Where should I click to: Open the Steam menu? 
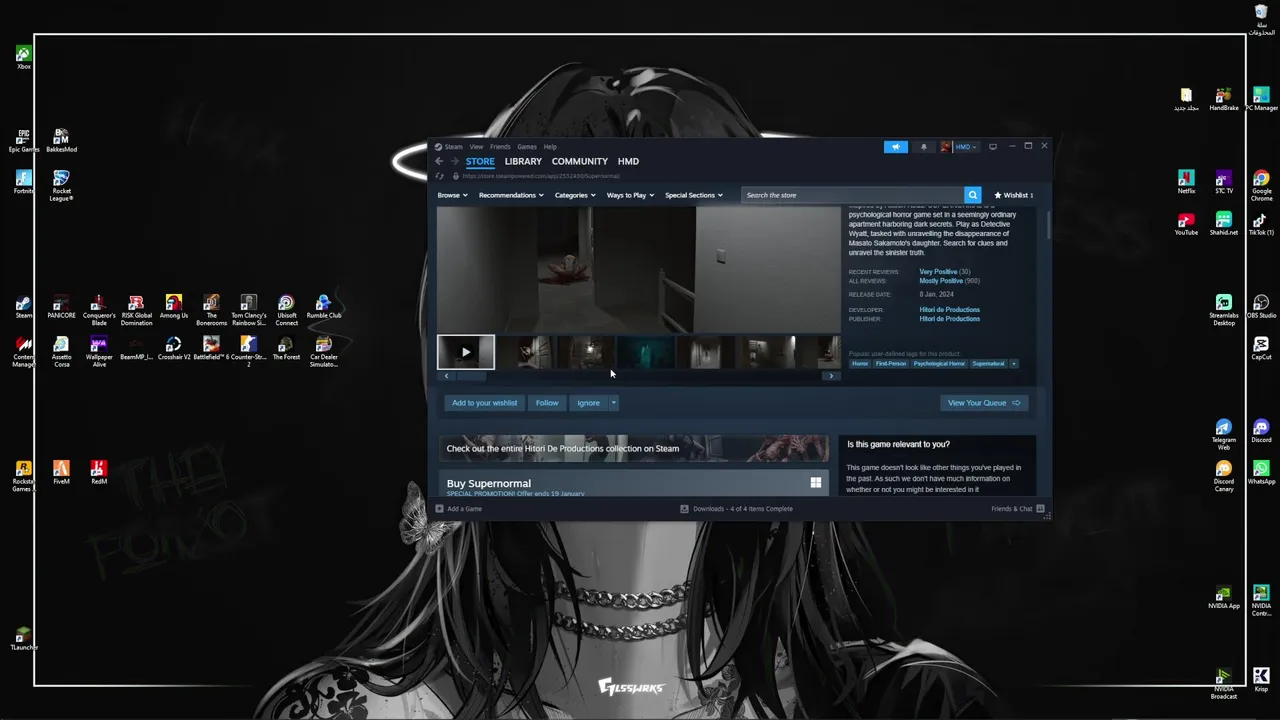(x=453, y=147)
